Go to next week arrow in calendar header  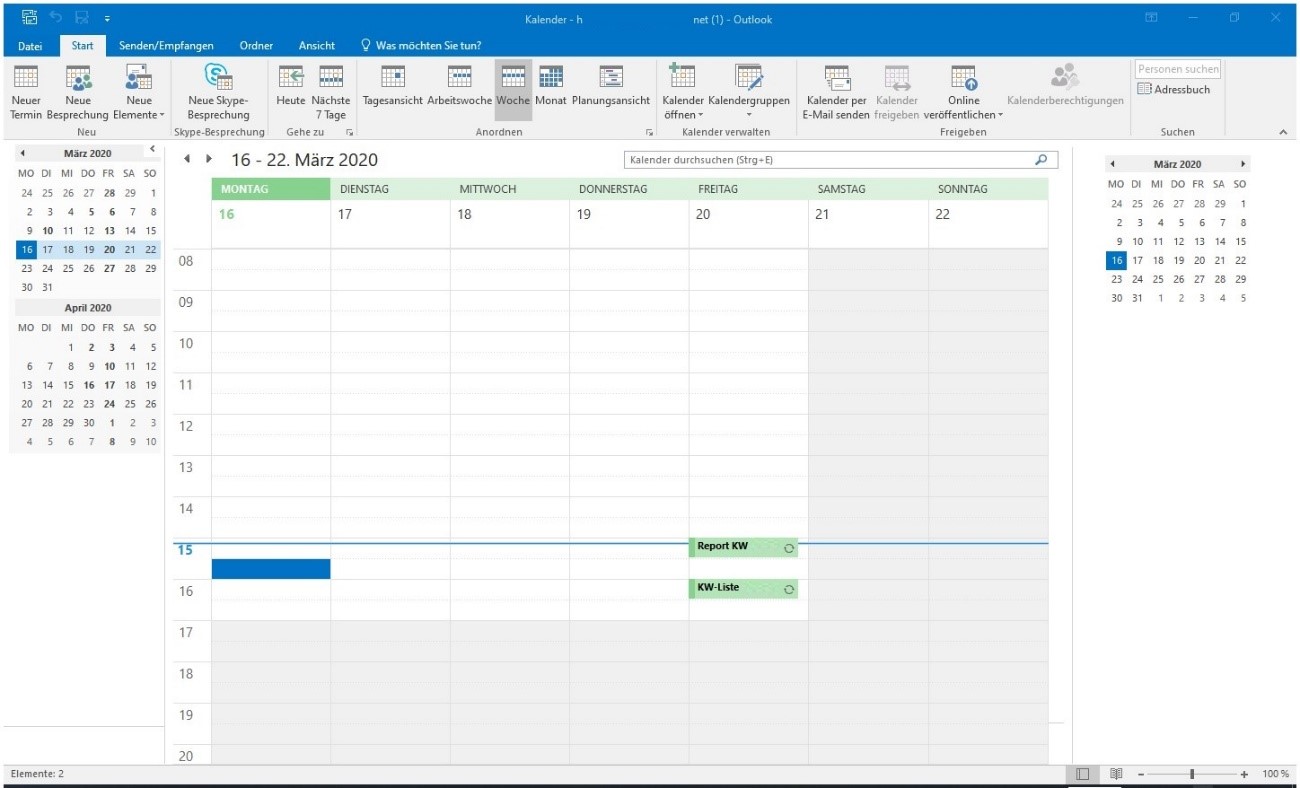[x=209, y=159]
